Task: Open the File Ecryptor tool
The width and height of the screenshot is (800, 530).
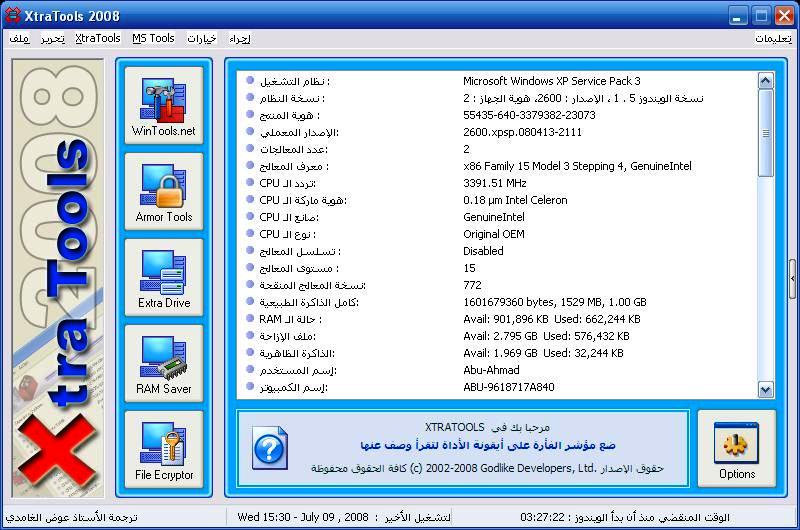Action: 164,449
